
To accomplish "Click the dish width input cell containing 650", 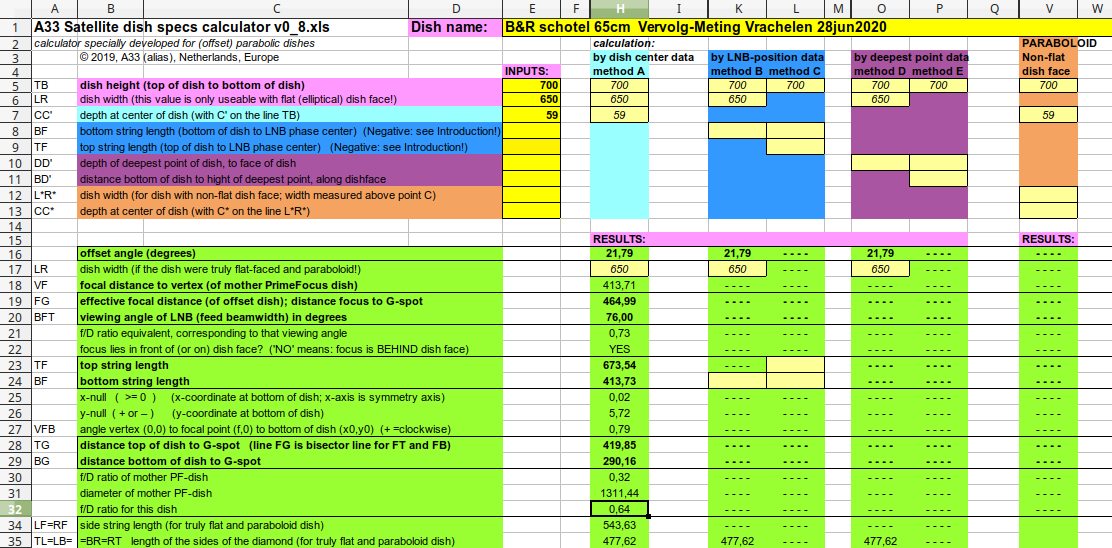I will pos(531,100).
